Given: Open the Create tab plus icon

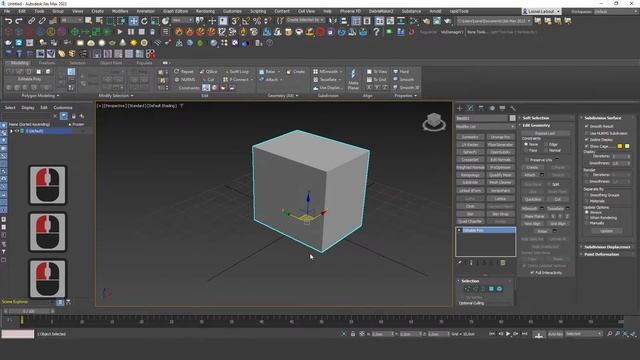Looking at the screenshot, I should coord(460,108).
